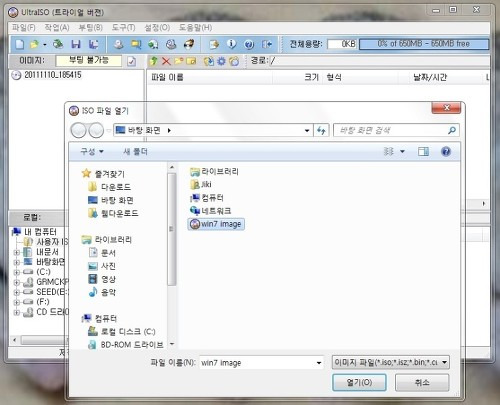Click the blue Info icon in toolbar

(231, 44)
